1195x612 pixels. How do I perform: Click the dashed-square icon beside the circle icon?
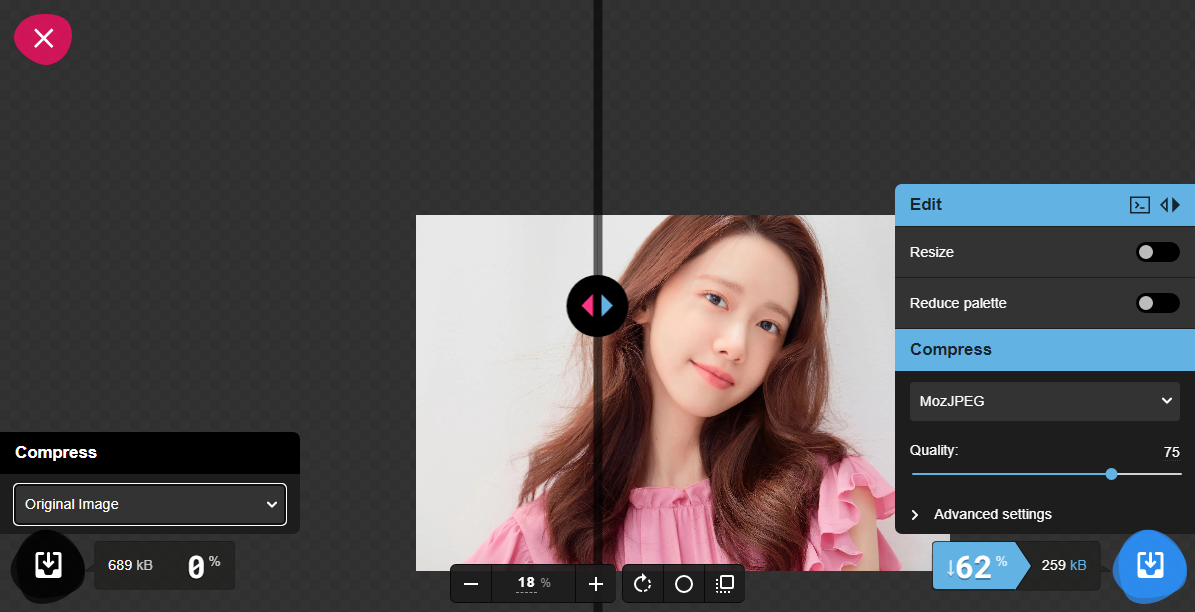click(725, 584)
